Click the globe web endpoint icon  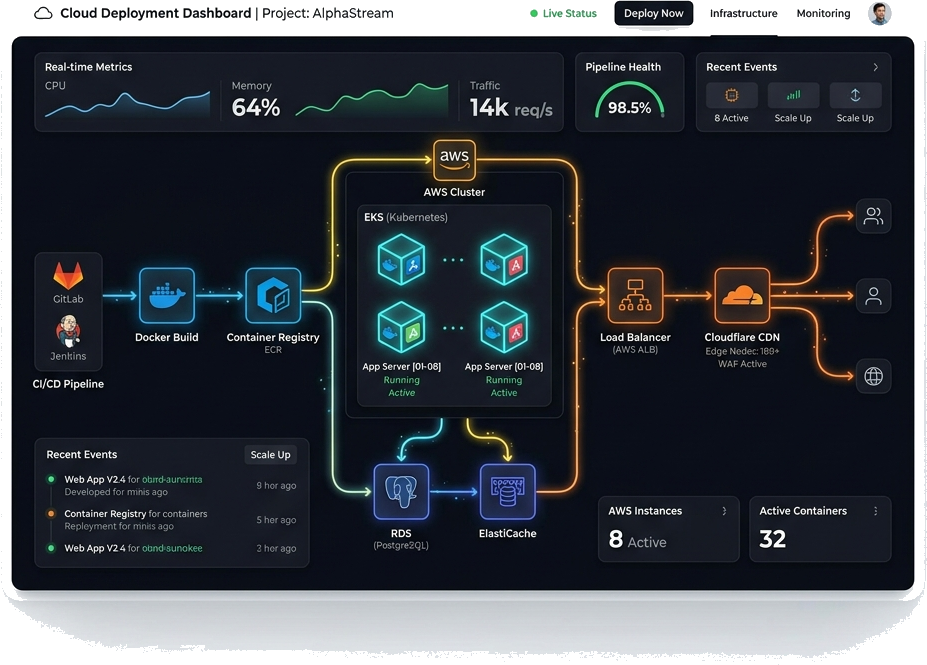click(873, 376)
